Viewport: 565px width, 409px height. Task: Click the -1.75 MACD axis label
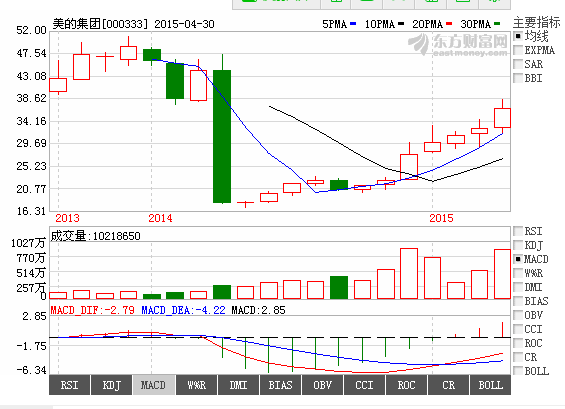(31, 346)
